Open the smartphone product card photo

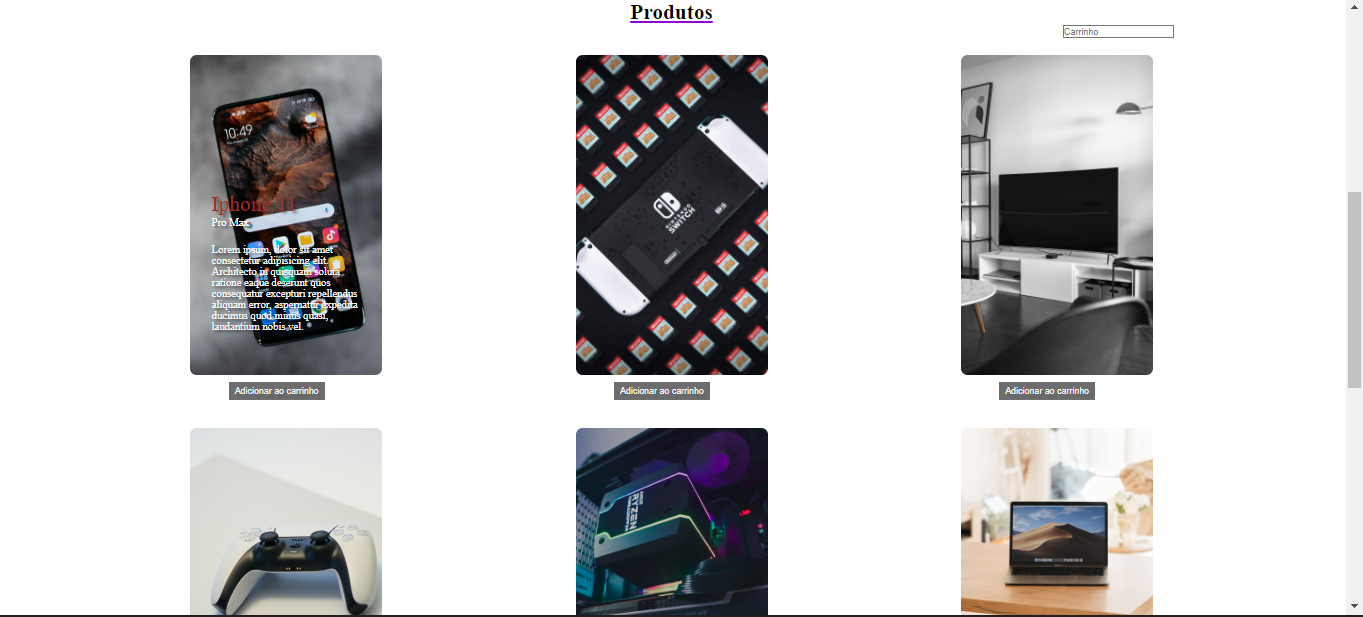tap(286, 215)
